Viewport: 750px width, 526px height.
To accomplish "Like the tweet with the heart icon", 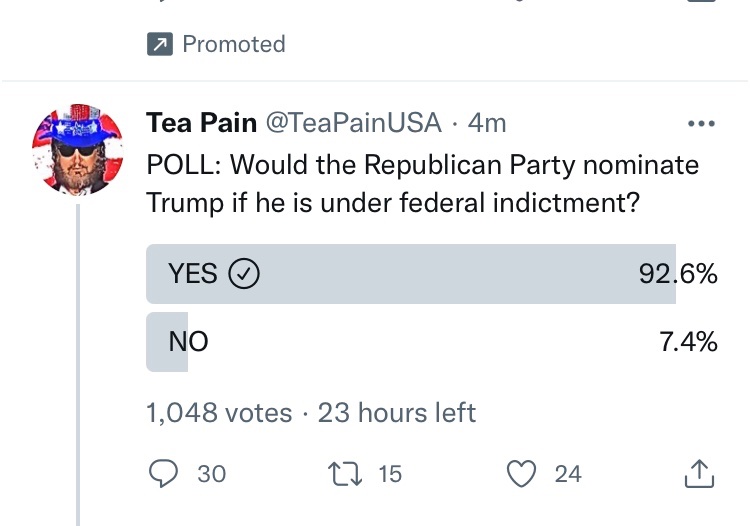I will (521, 473).
